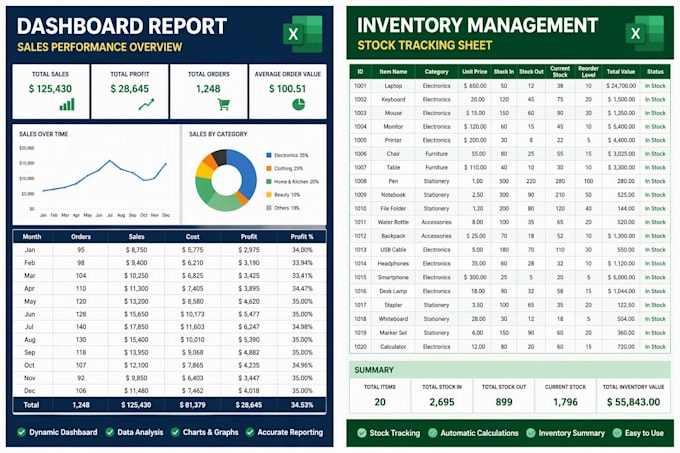Select the orange Clothing 25% legend swatch
680x453 pixels.
[269, 168]
